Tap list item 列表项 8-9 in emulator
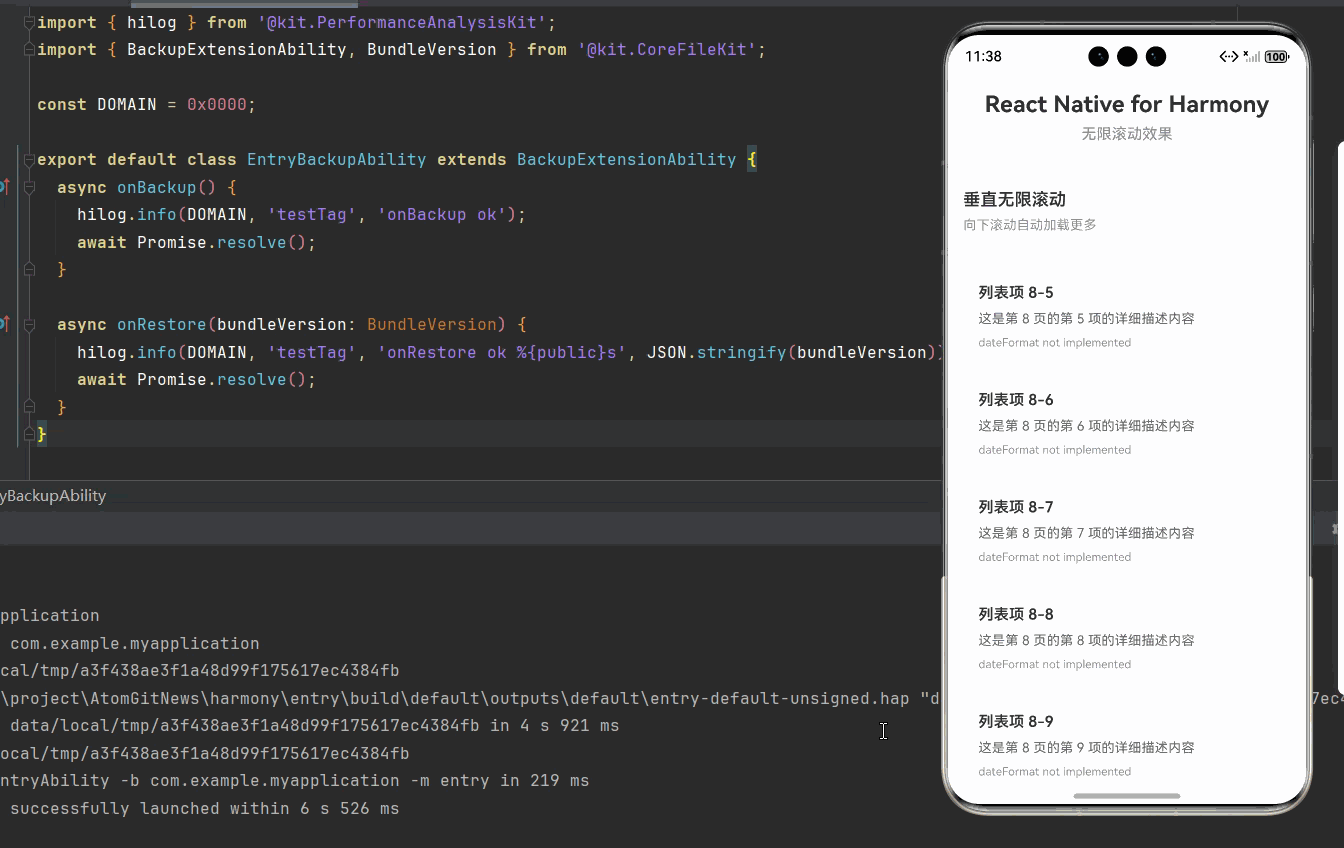 (x=1127, y=745)
